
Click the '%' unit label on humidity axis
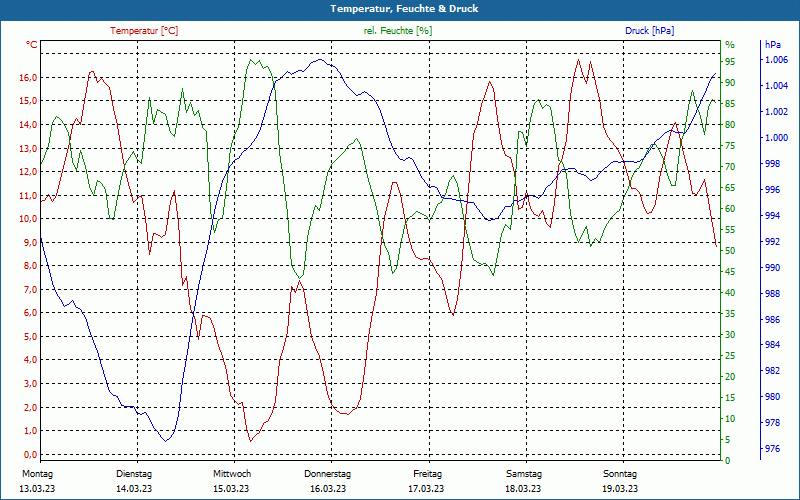coord(730,45)
